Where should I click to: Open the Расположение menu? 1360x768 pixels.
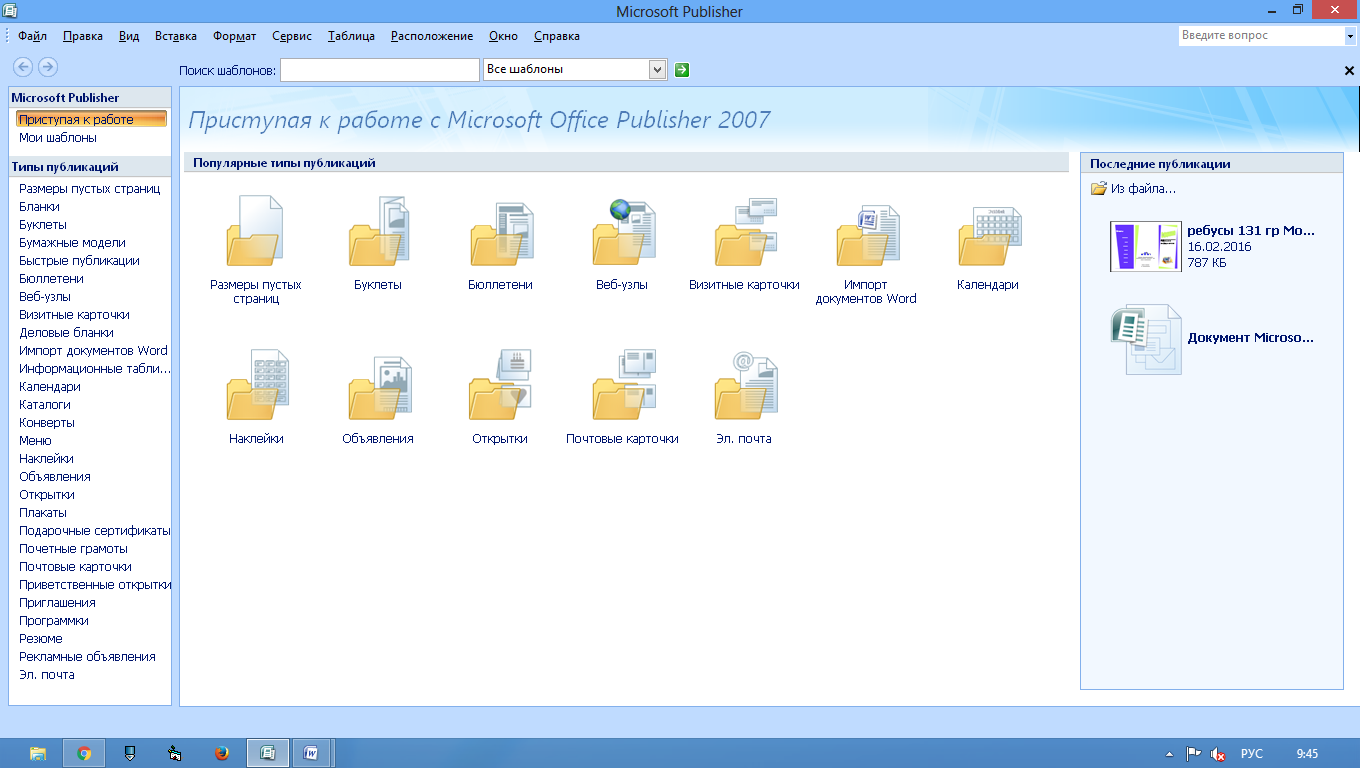point(432,36)
